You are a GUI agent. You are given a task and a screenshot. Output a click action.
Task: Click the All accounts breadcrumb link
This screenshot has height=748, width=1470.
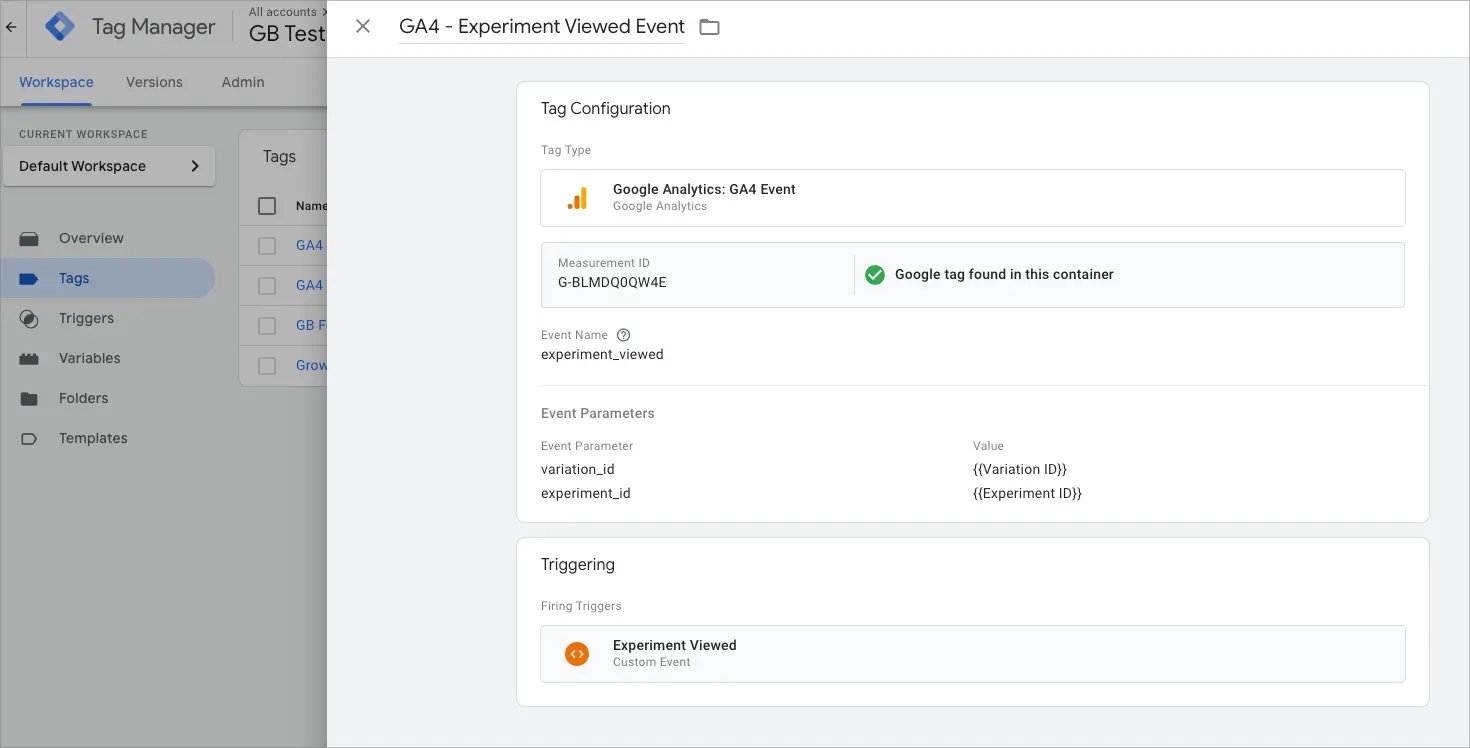pyautogui.click(x=282, y=12)
